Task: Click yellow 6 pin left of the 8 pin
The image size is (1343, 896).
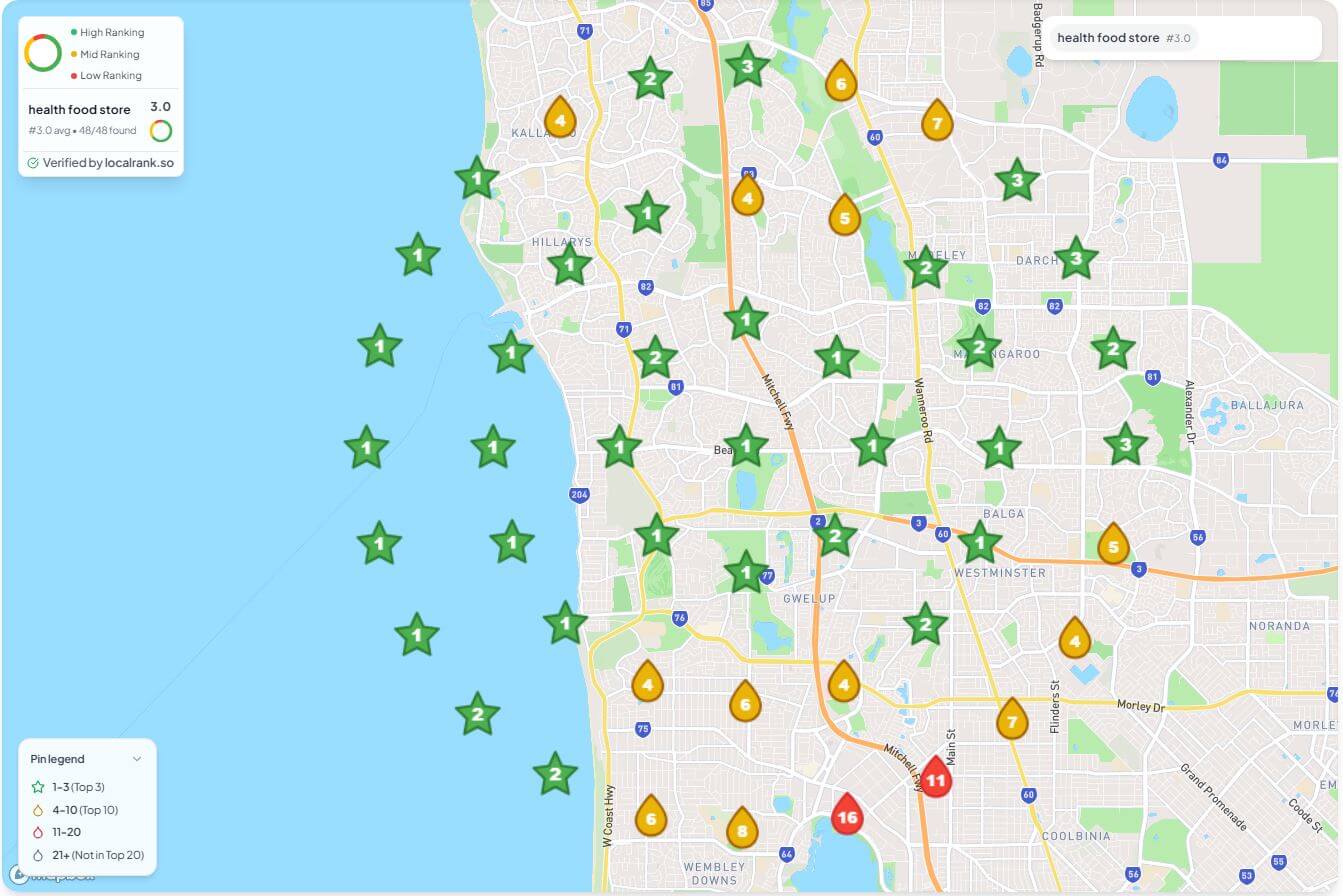Action: click(x=651, y=816)
